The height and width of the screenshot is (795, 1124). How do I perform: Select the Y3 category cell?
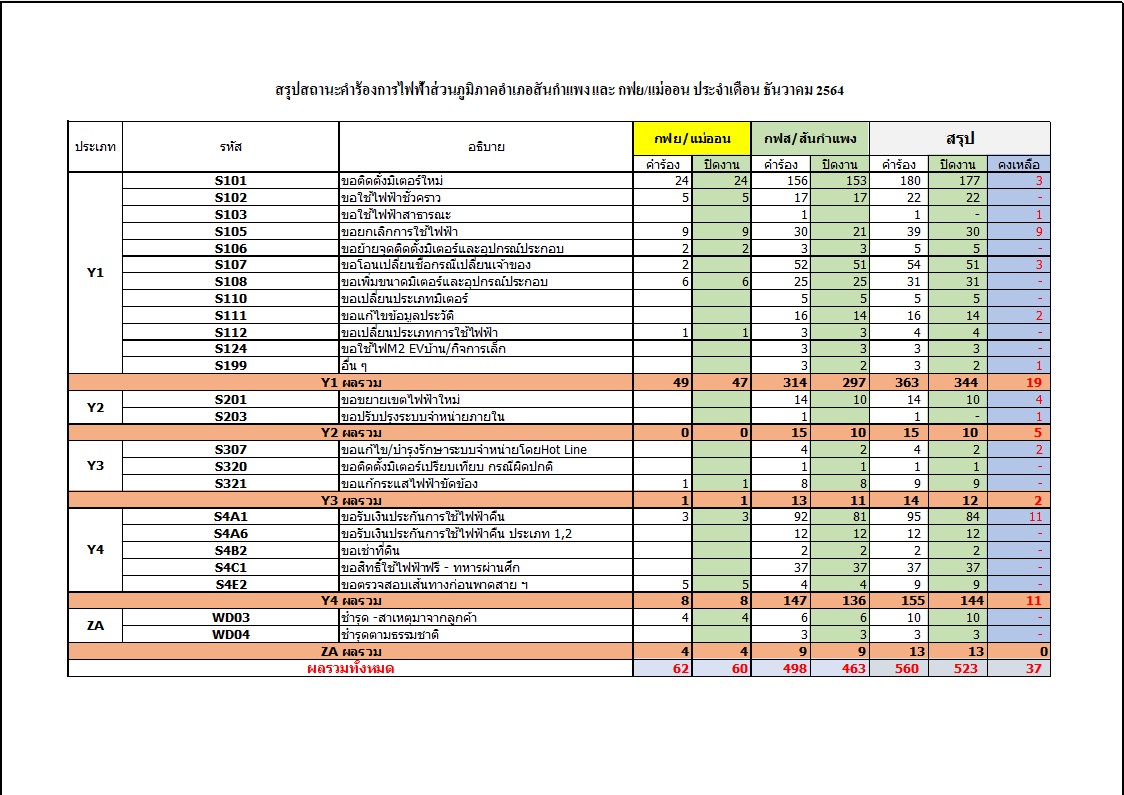(x=95, y=466)
